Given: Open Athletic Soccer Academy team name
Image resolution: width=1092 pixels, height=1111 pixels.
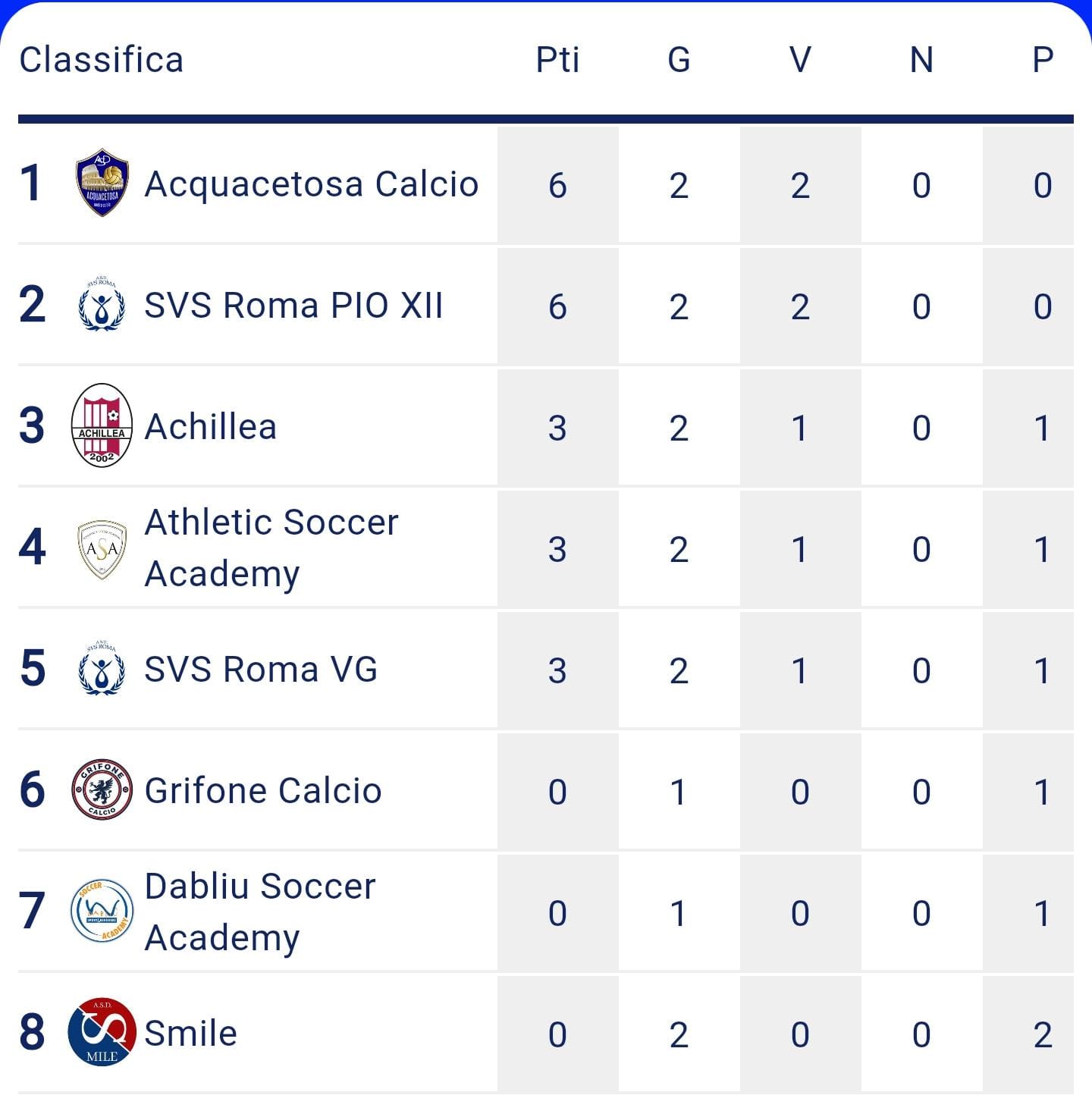Looking at the screenshot, I should [x=271, y=548].
